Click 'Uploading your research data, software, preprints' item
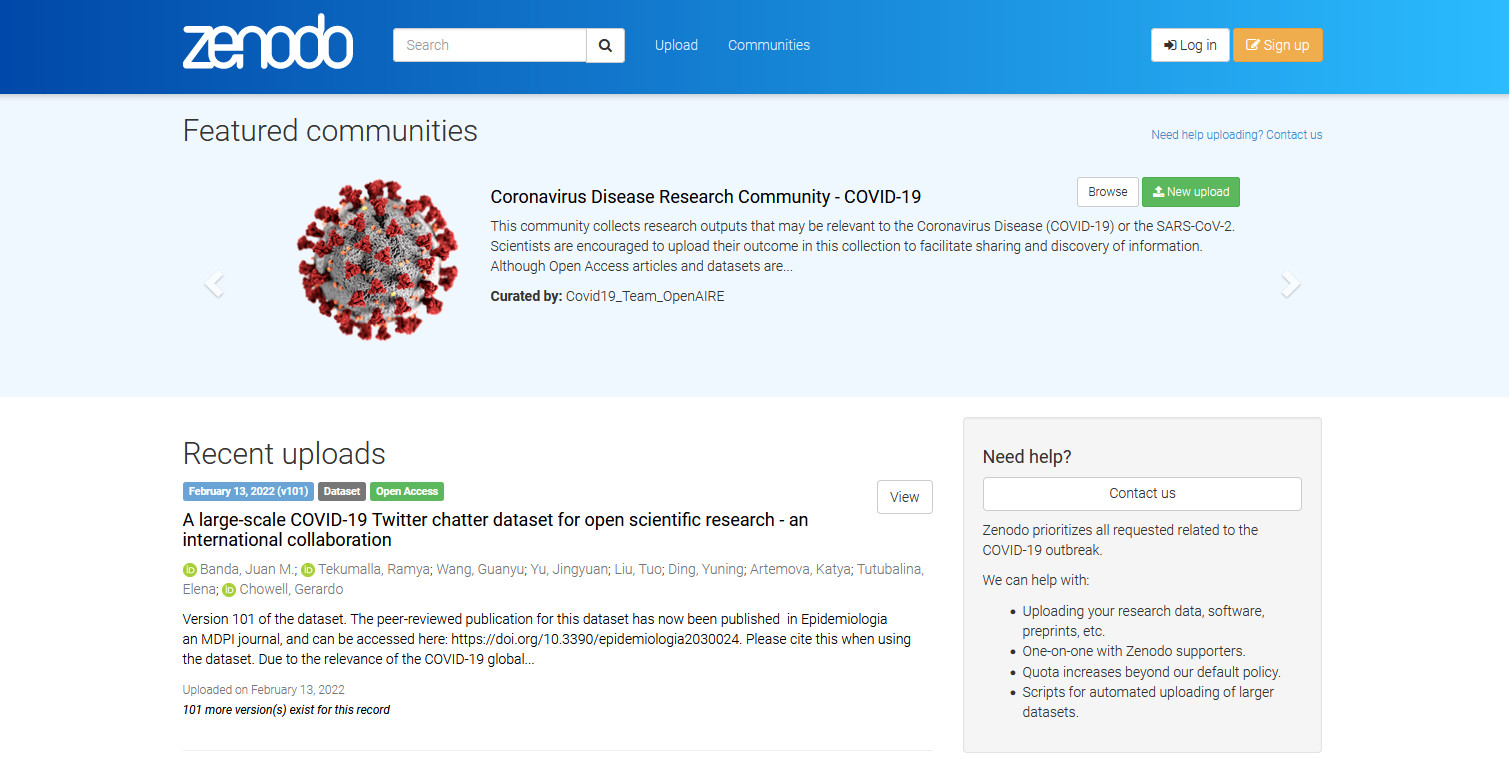 [x=1143, y=621]
